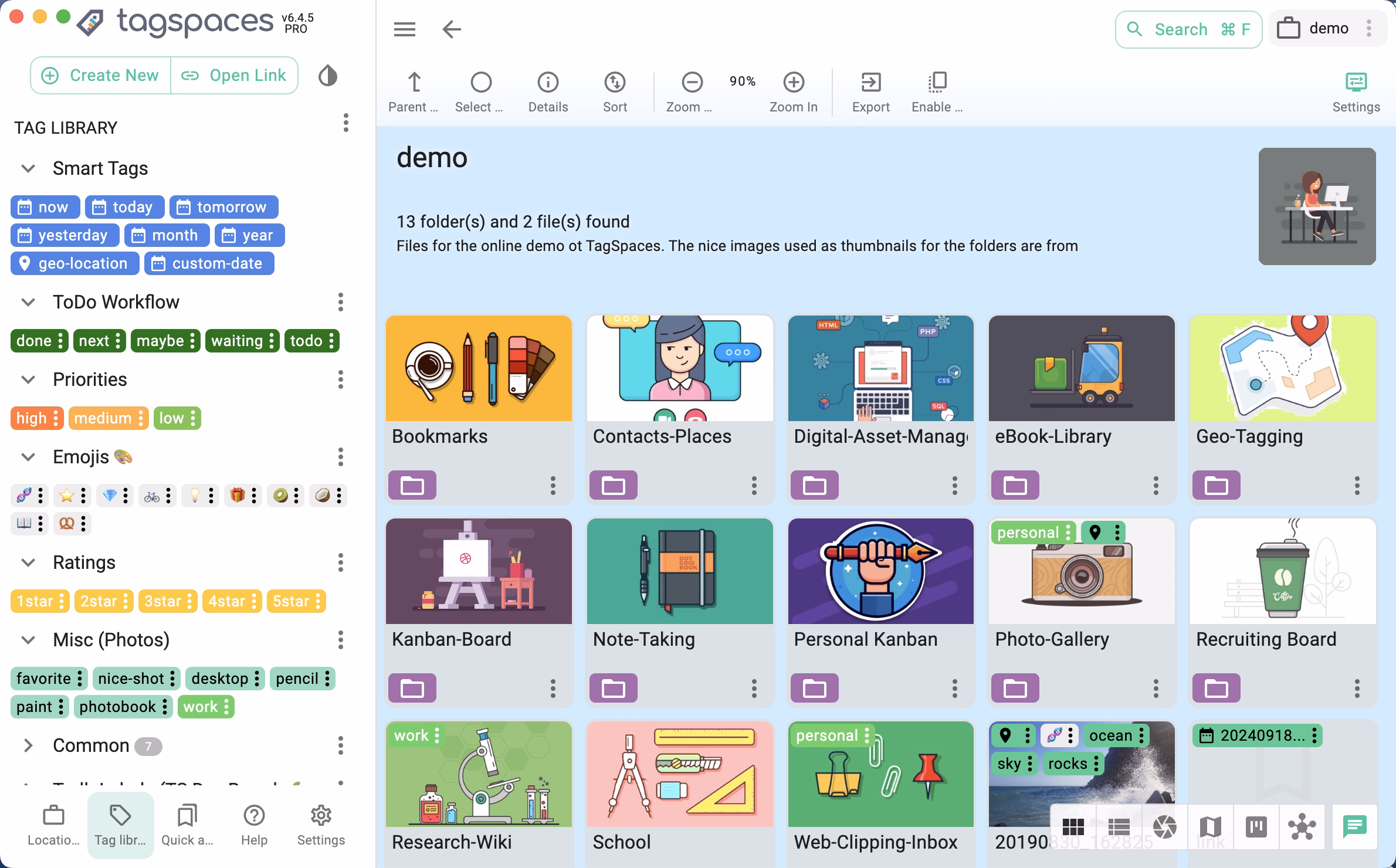Click the Open Link button
The image size is (1396, 868).
[x=235, y=75]
